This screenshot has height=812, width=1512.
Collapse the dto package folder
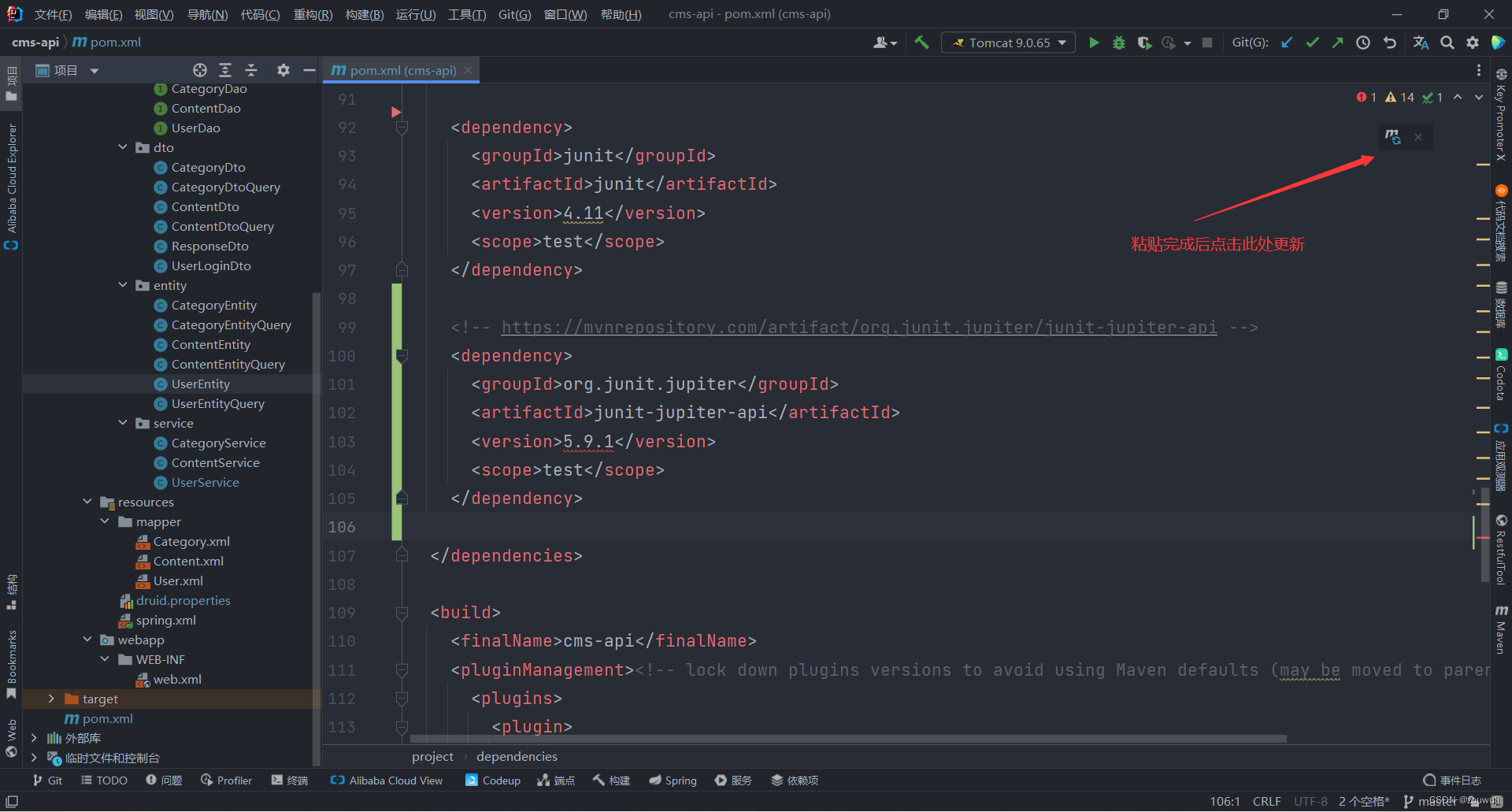coord(123,147)
